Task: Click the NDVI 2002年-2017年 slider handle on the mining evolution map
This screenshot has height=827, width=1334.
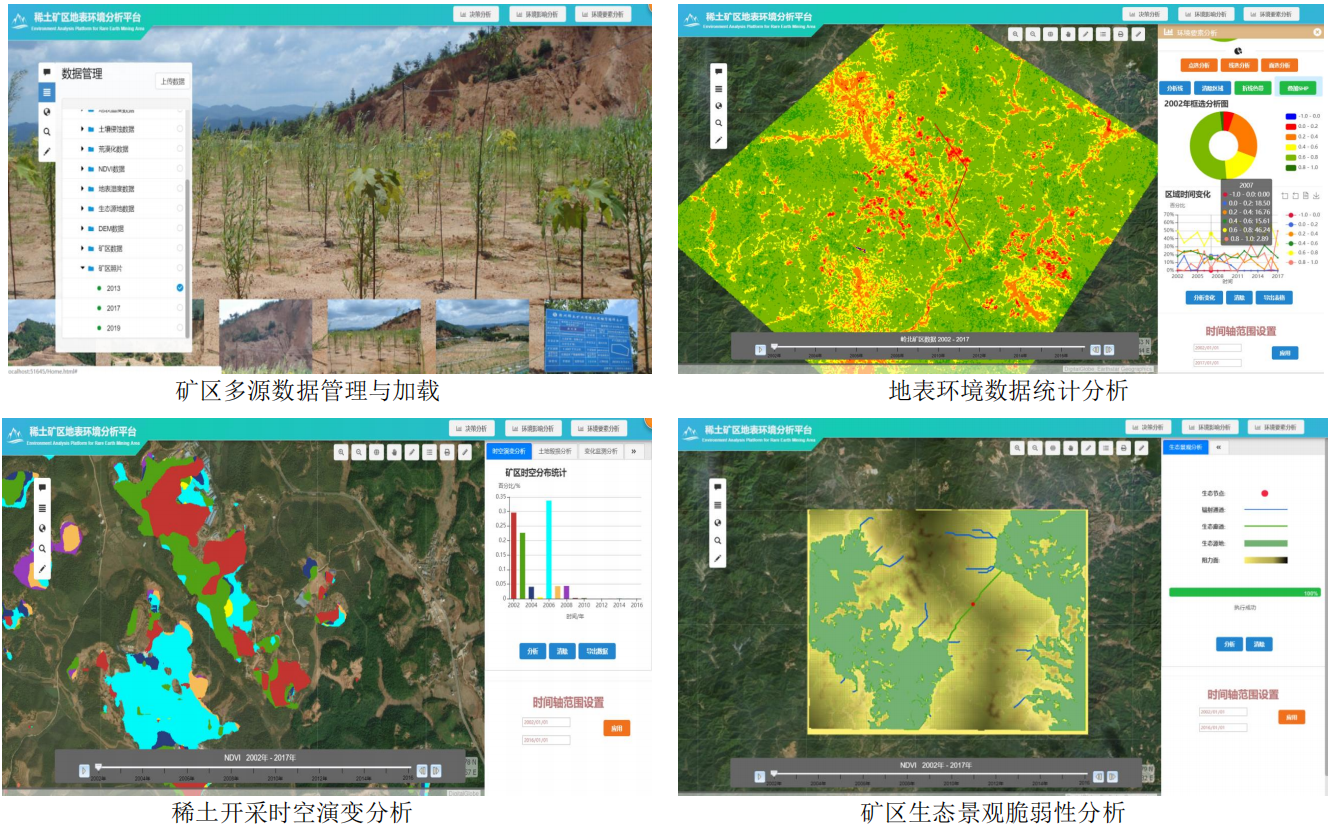Action: (98, 768)
